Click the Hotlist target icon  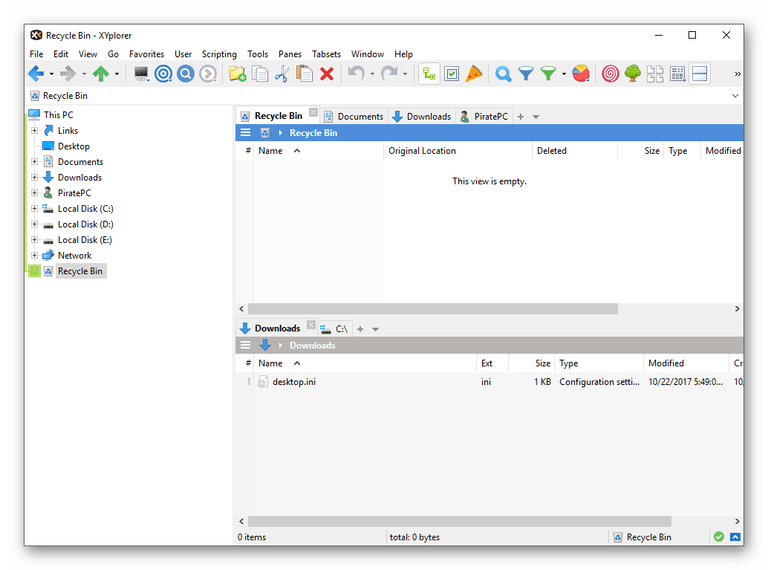(x=164, y=74)
